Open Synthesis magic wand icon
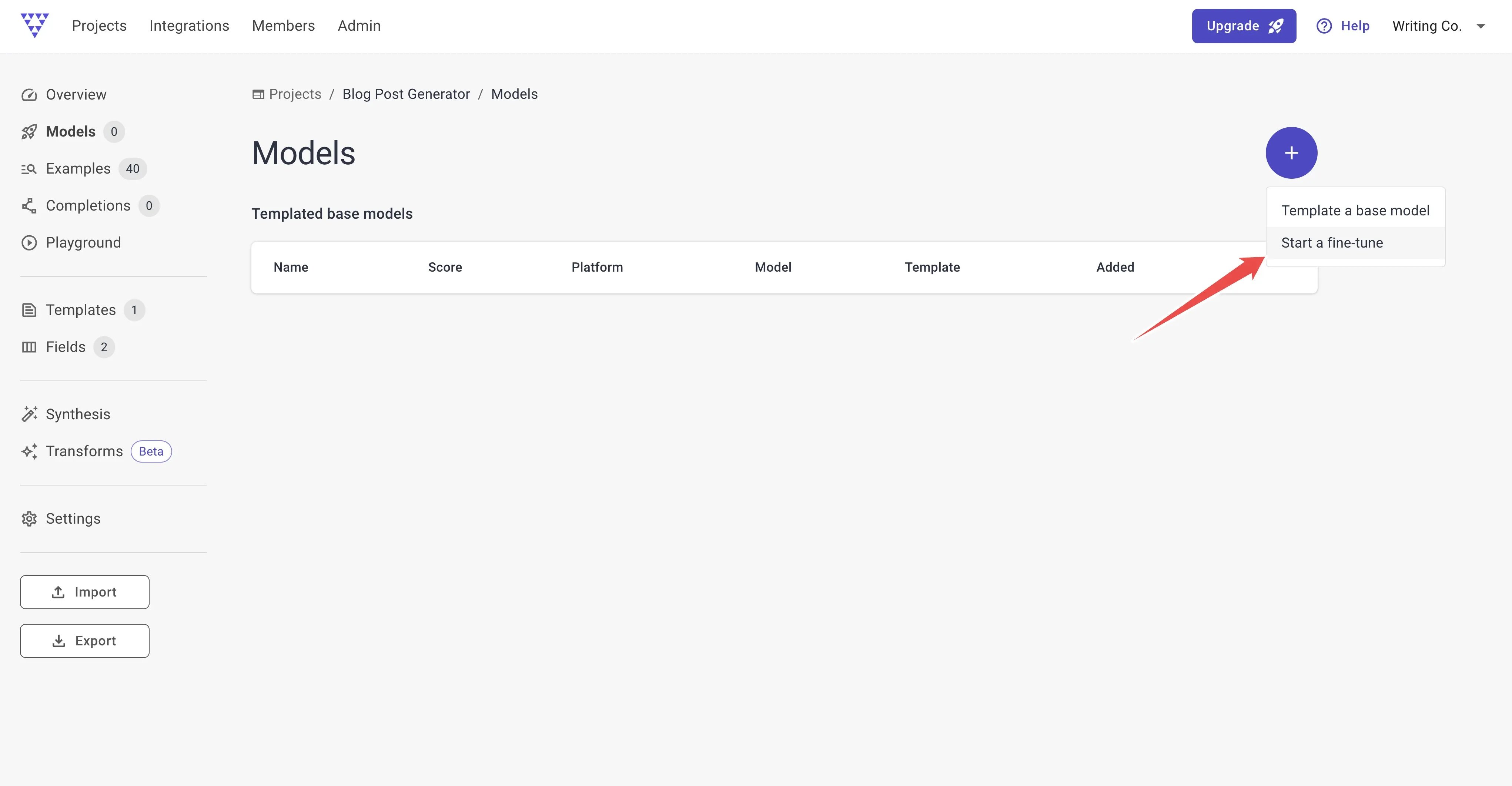The width and height of the screenshot is (1512, 786). pos(29,414)
